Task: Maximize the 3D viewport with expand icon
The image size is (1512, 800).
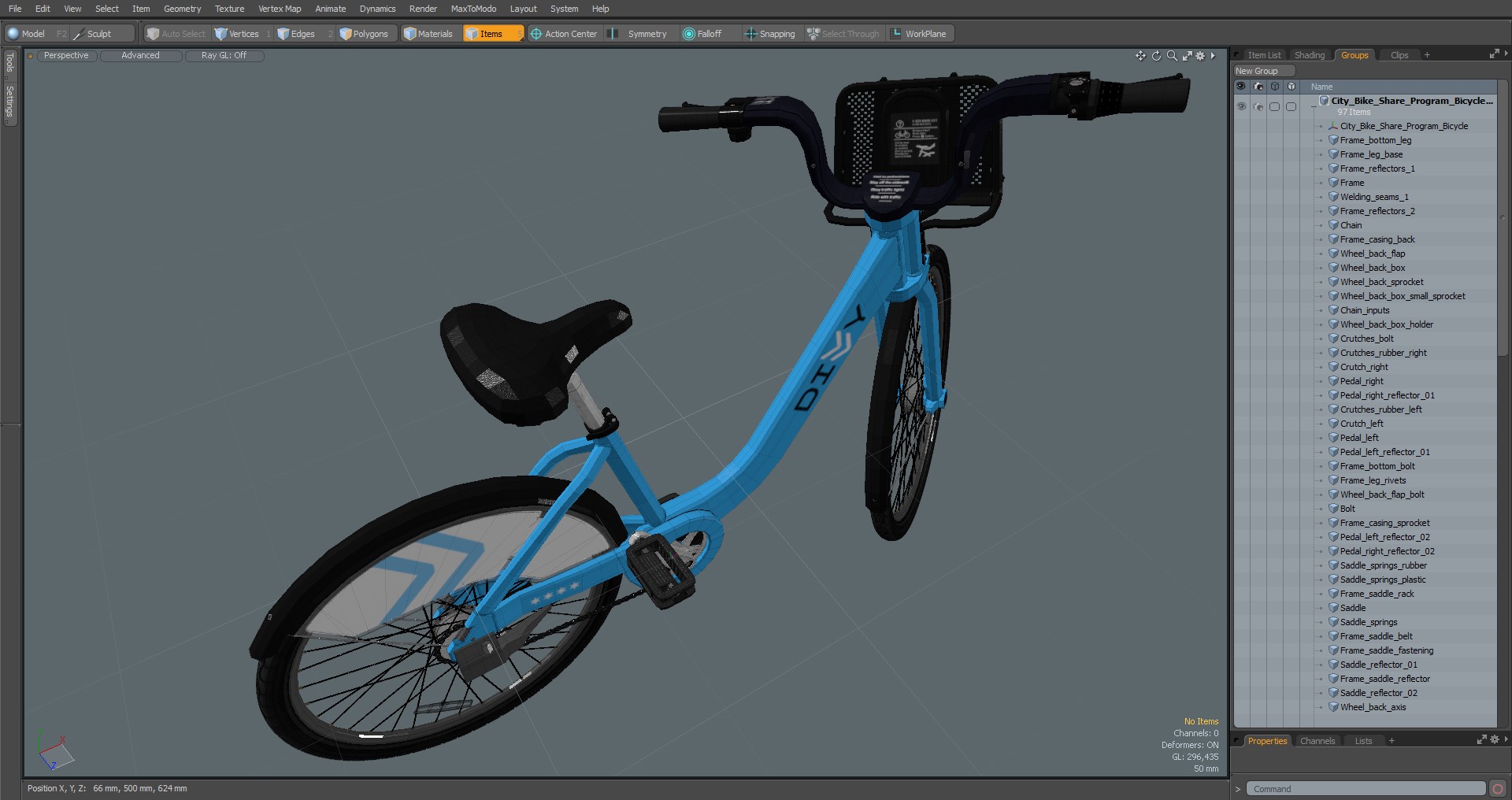Action: point(1187,56)
